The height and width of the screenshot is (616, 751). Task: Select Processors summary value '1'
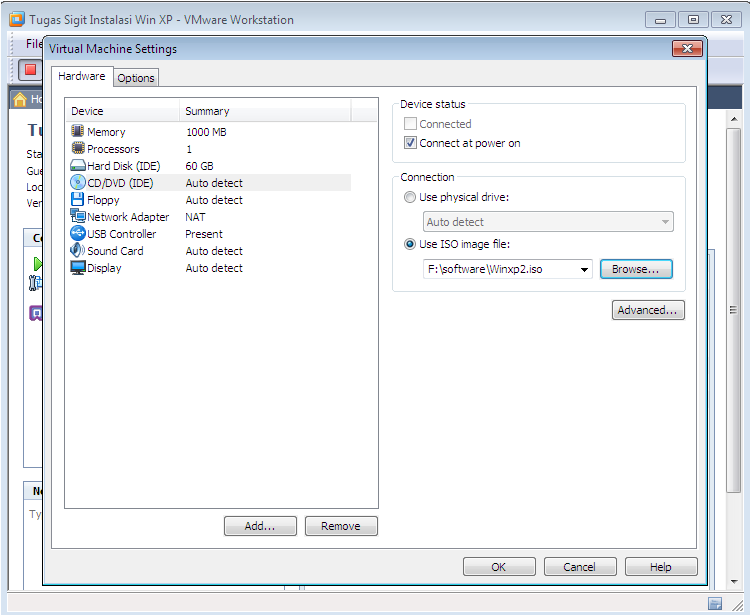coord(189,149)
